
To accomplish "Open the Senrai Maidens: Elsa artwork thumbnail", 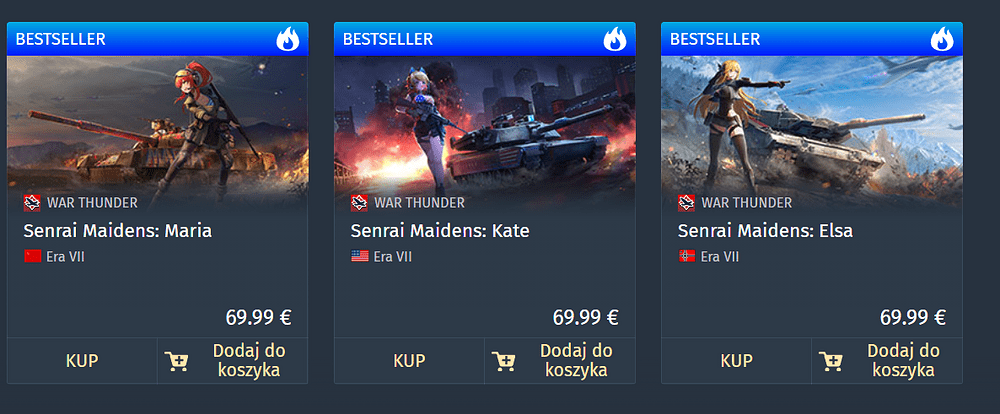I will [812, 131].
